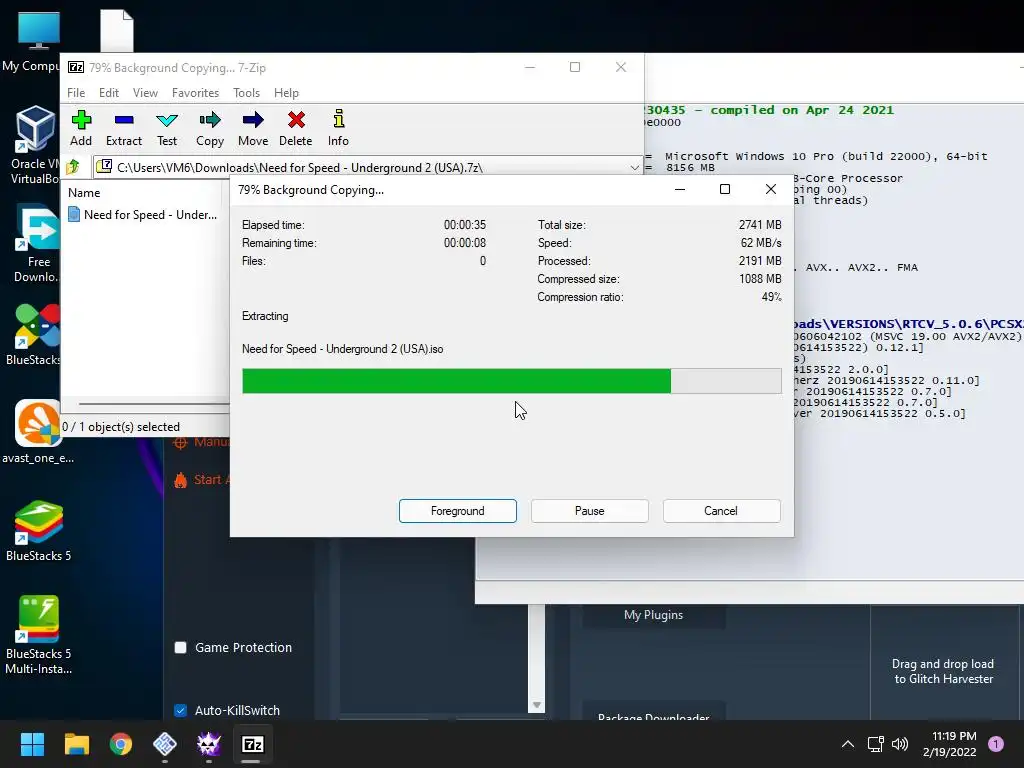Cancel the background copying operation
1024x768 pixels.
722,511
